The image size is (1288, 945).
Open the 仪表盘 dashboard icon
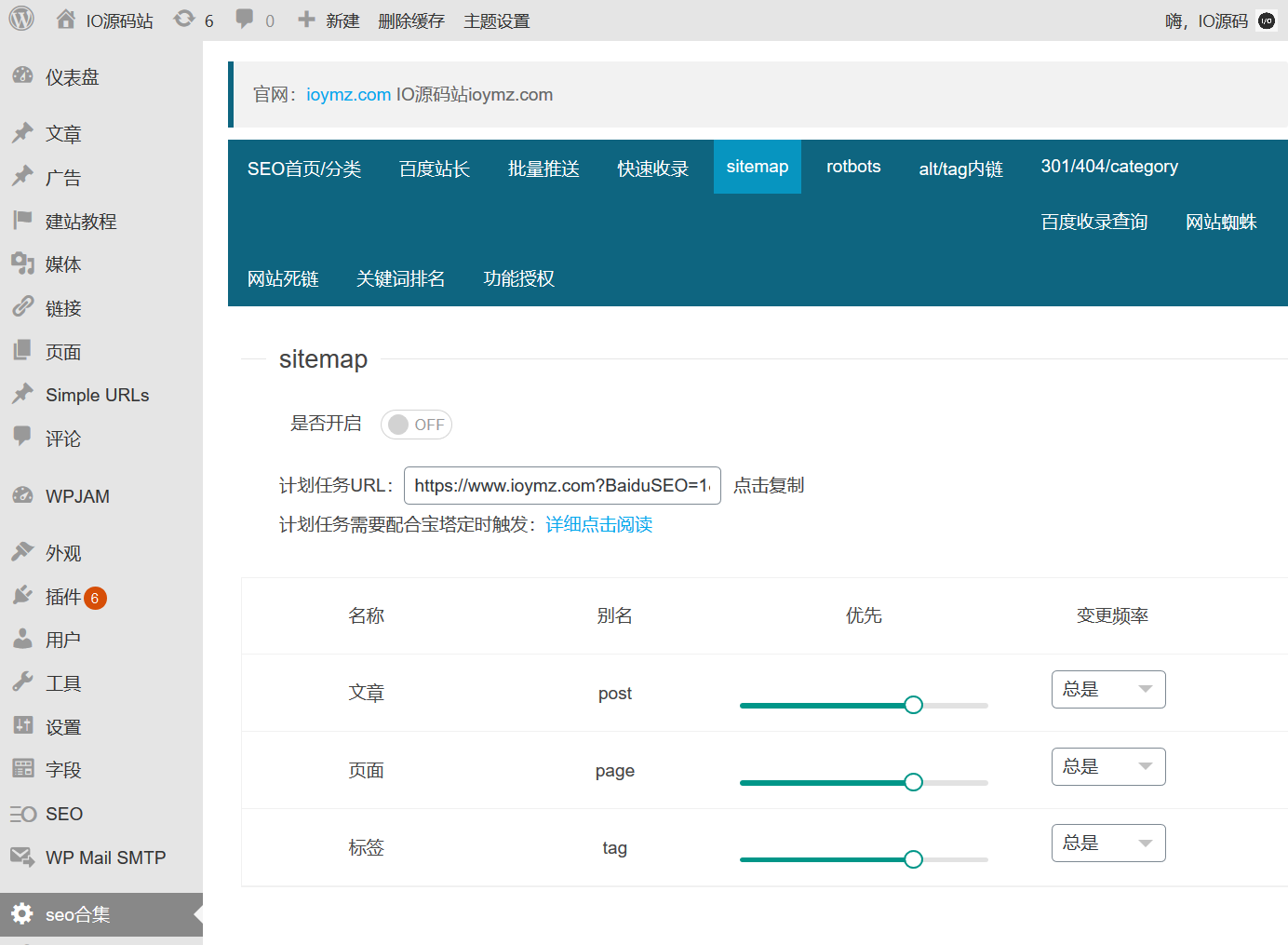[22, 76]
